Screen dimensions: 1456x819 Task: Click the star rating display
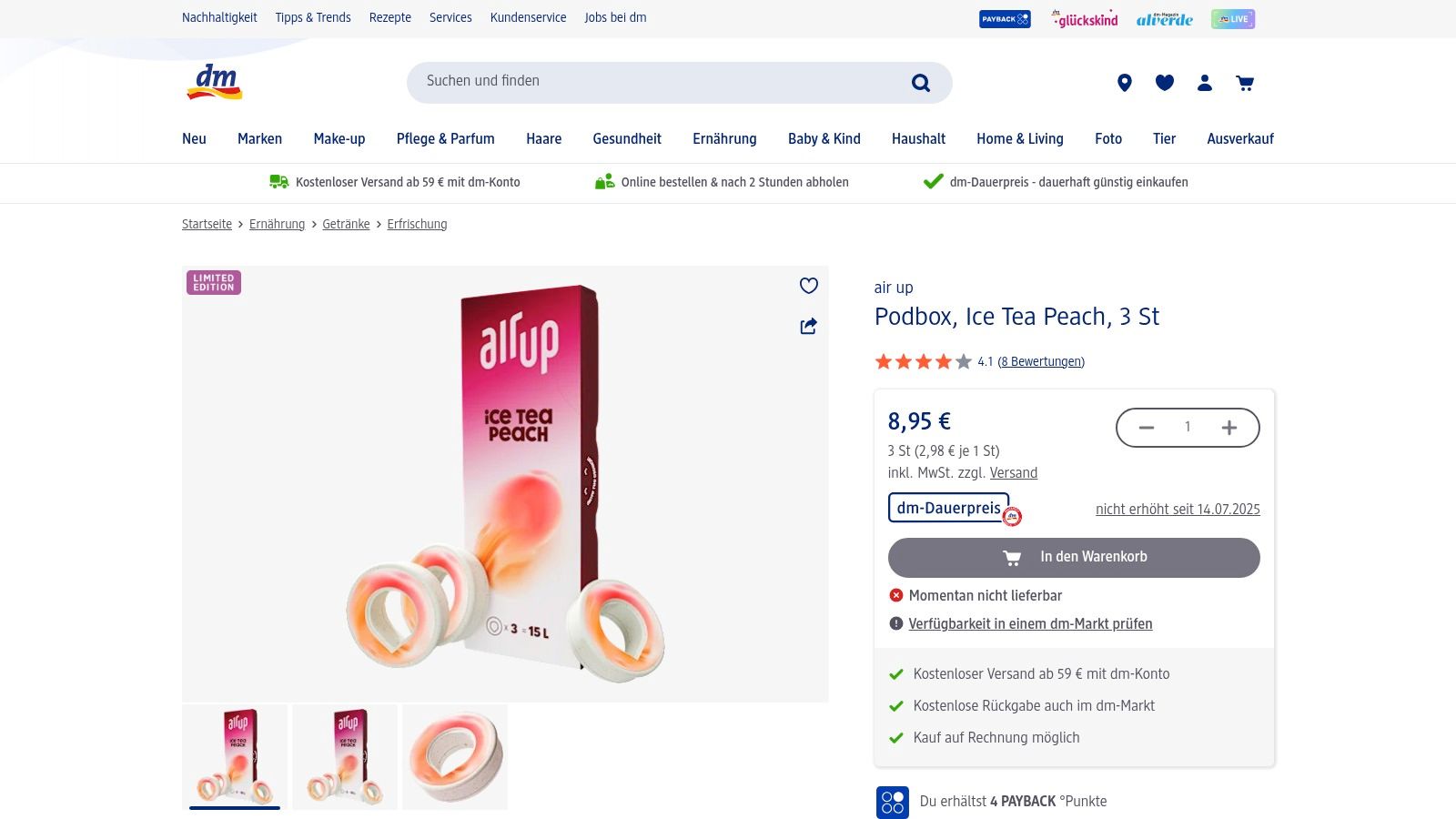(x=921, y=361)
